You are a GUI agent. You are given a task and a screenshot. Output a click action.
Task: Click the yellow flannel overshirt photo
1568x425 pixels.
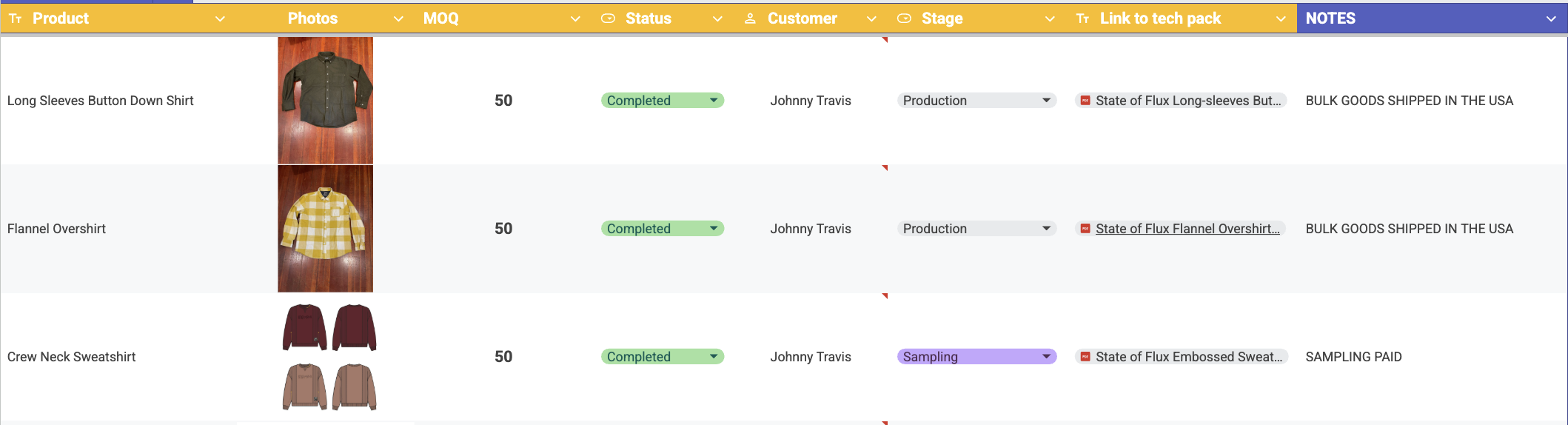[x=325, y=229]
